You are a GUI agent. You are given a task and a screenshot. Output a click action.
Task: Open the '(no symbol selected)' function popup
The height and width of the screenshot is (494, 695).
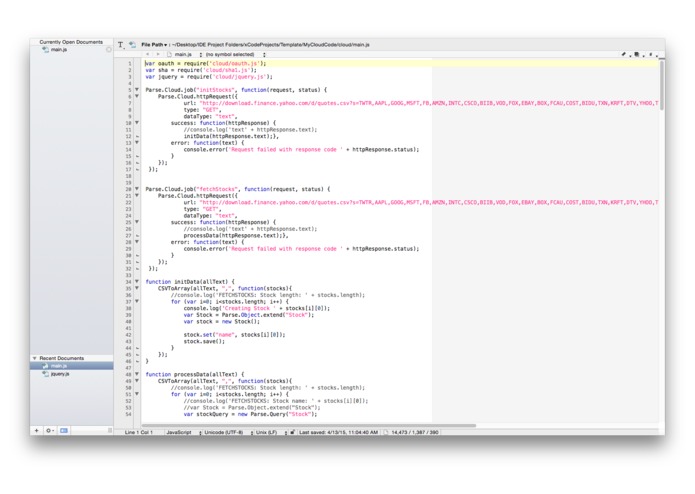(235, 54)
